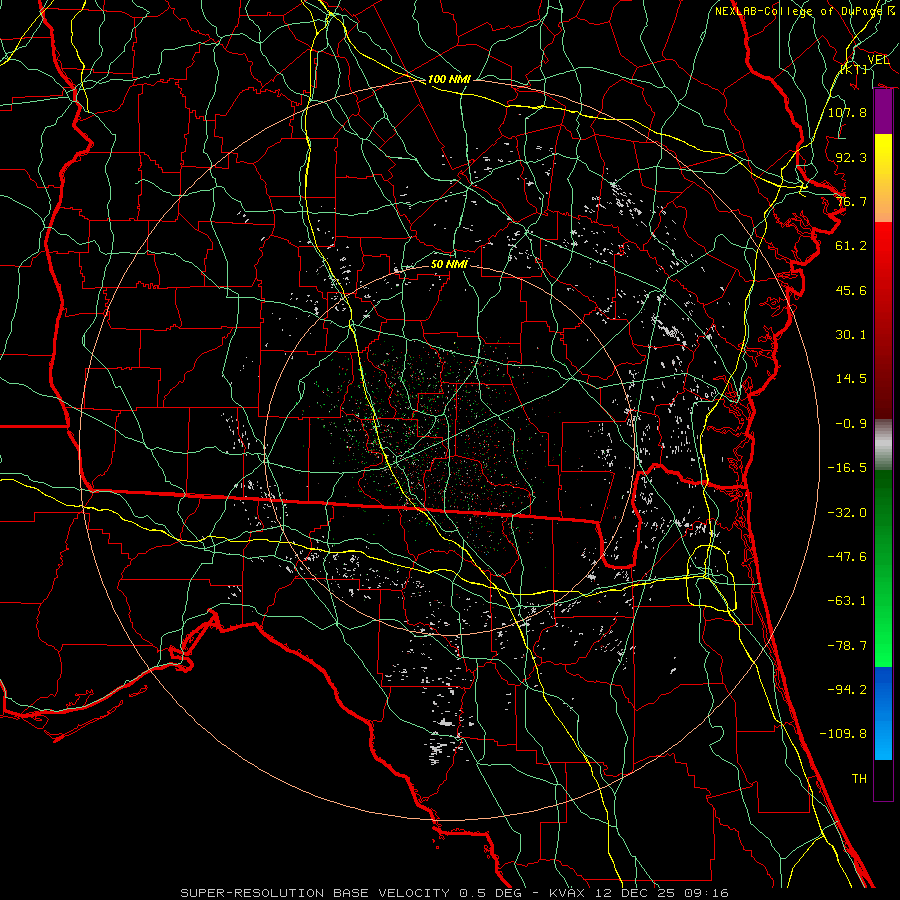Click the 50 NMI range ring label
This screenshot has width=900, height=900.
pyautogui.click(x=449, y=264)
